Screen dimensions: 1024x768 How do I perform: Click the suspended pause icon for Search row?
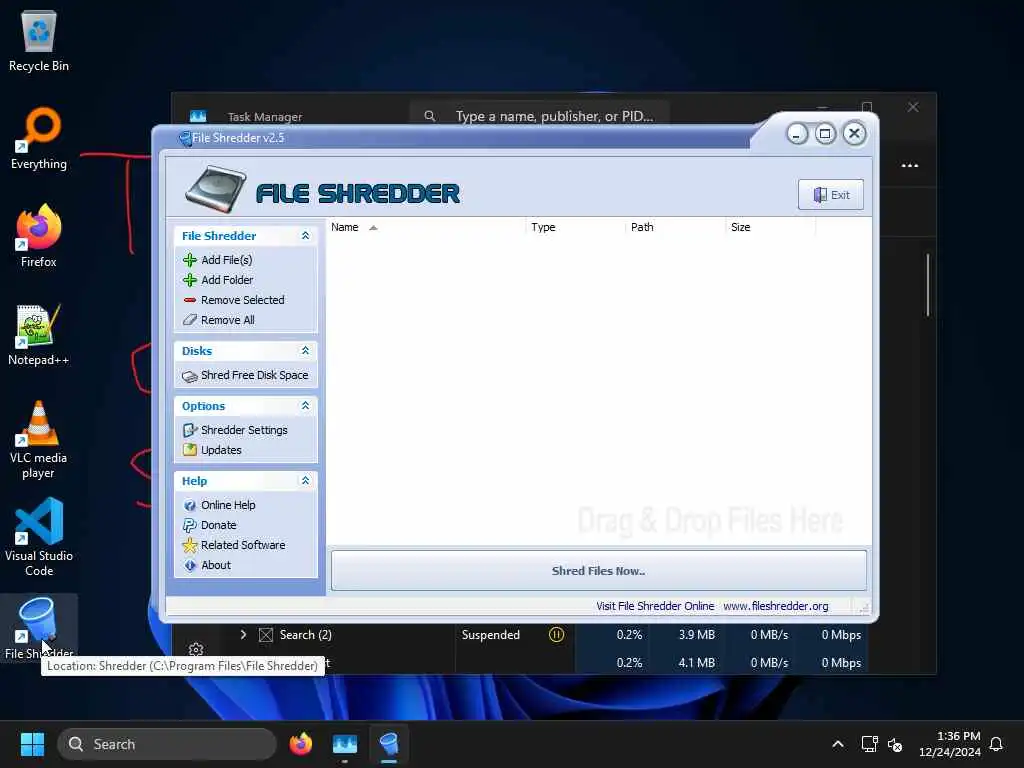click(x=556, y=635)
